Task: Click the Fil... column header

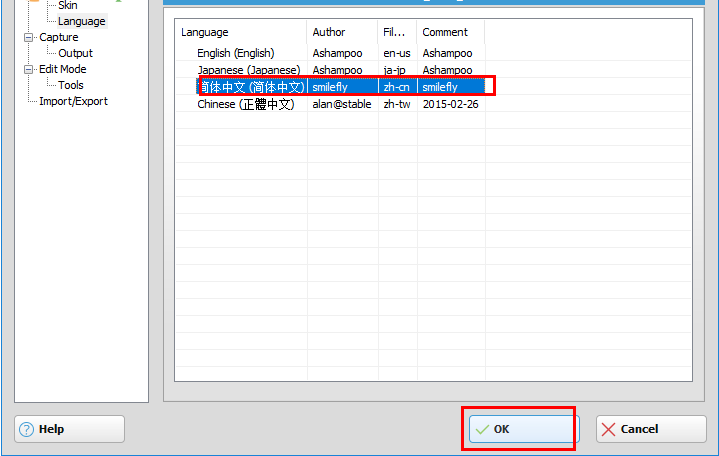Action: pyautogui.click(x=394, y=32)
